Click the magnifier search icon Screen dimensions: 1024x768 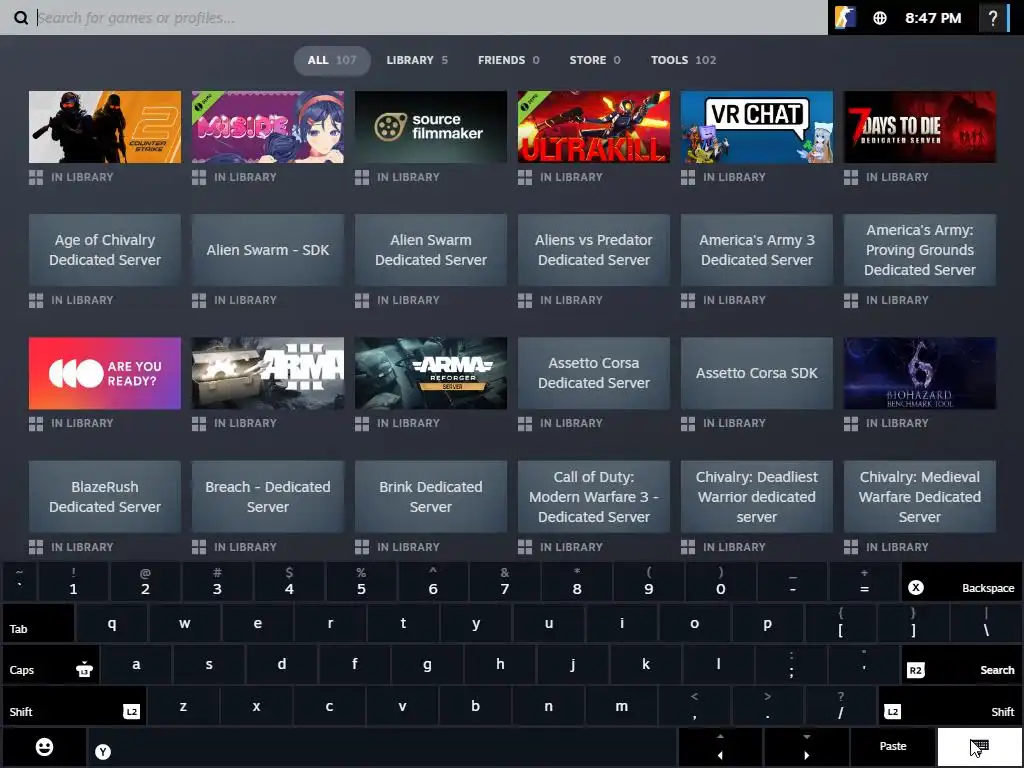click(21, 18)
